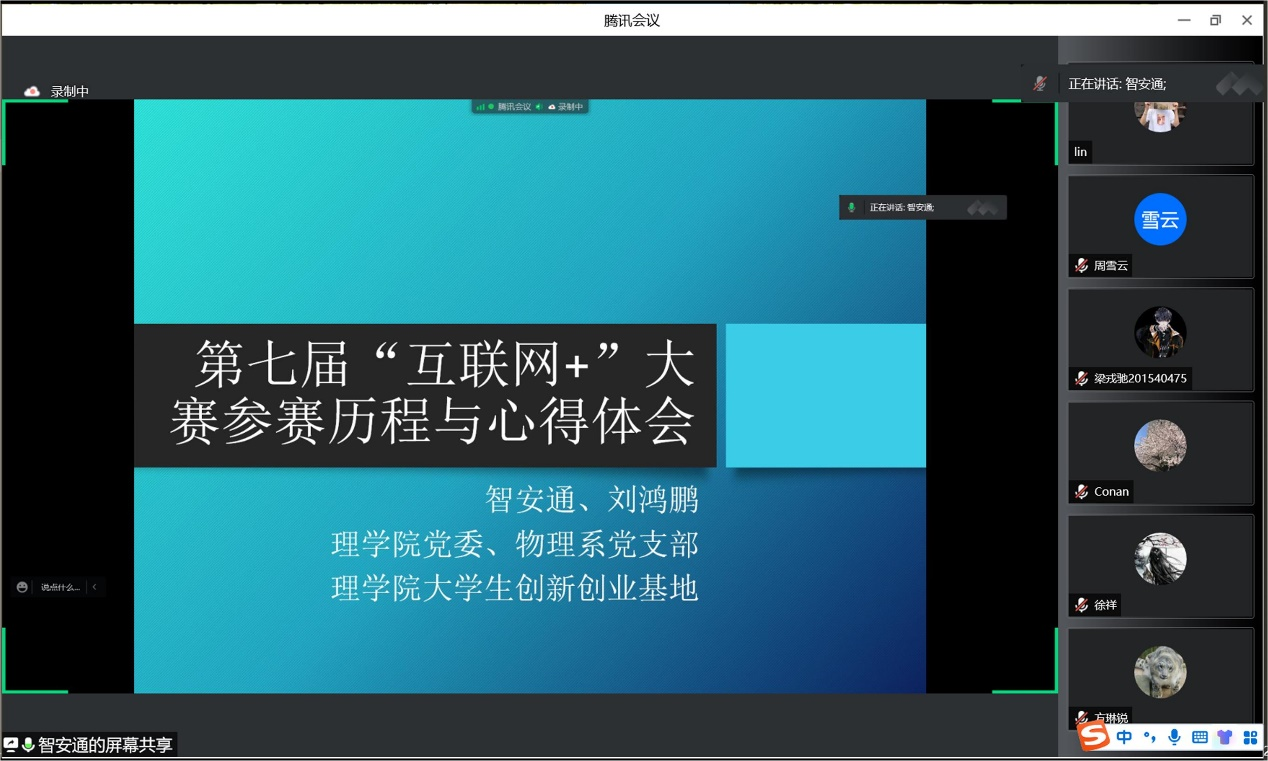Viewport: 1268px width, 761px height.
Task: Click the emoji smiley icon in chat bar
Action: 22,587
